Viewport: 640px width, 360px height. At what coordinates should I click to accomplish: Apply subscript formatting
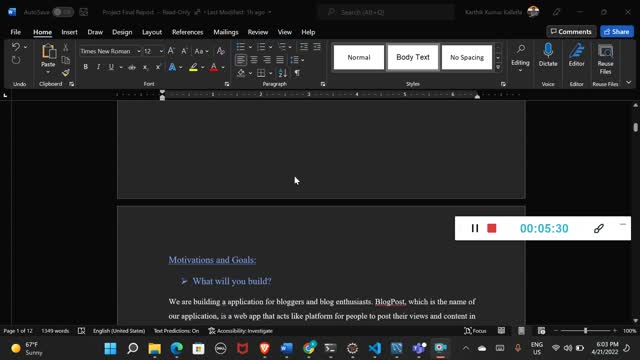pos(145,67)
